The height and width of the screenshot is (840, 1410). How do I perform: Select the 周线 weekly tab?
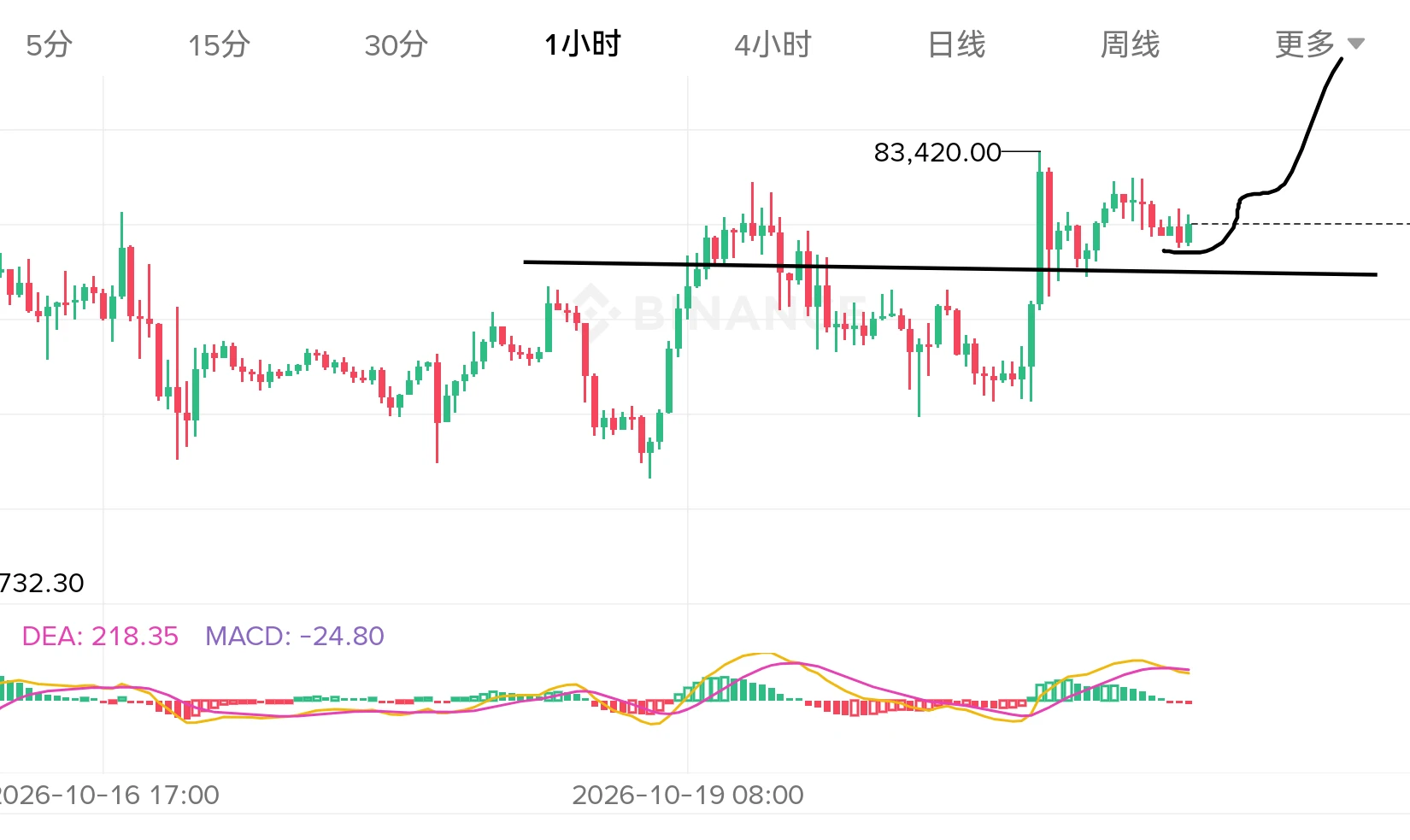1130,44
